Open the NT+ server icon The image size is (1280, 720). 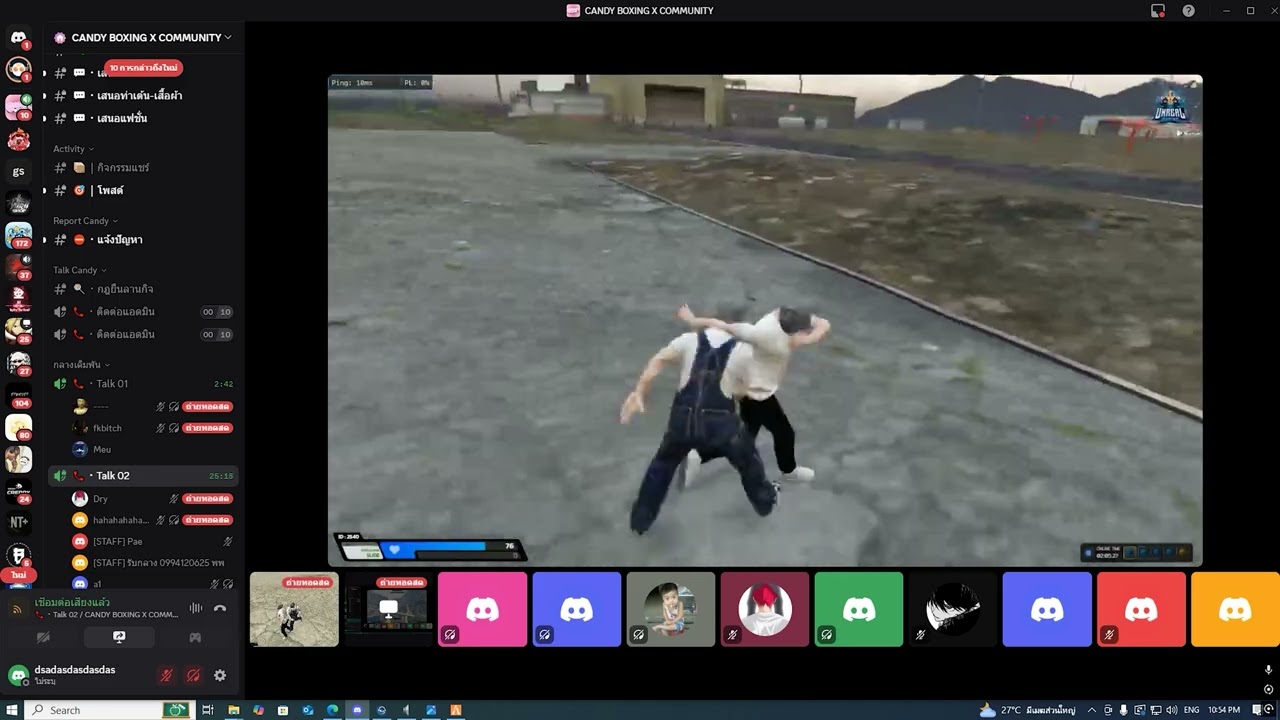click(x=18, y=522)
